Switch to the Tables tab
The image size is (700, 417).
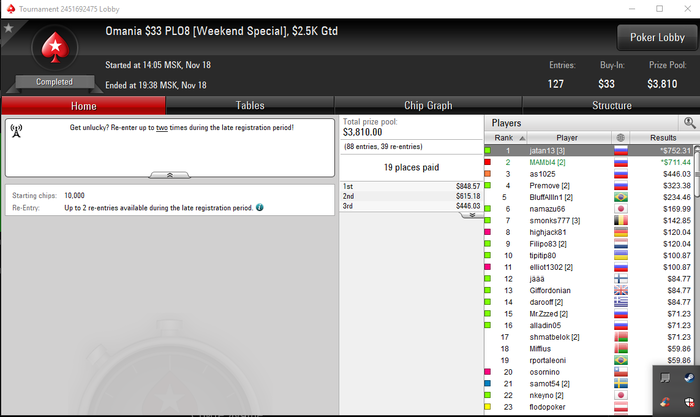[250, 105]
